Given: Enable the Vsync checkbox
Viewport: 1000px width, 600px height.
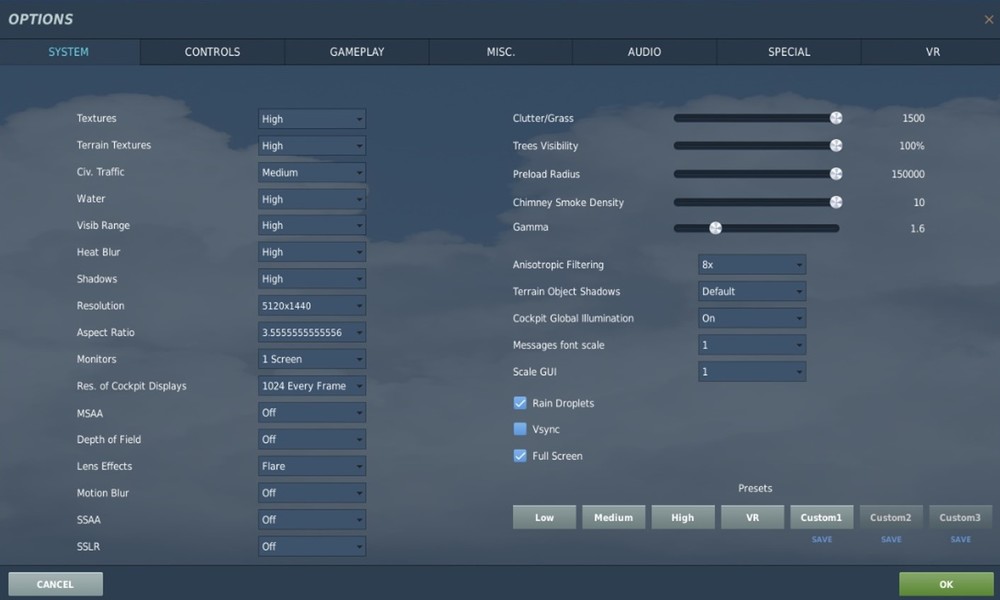Looking at the screenshot, I should (520, 429).
